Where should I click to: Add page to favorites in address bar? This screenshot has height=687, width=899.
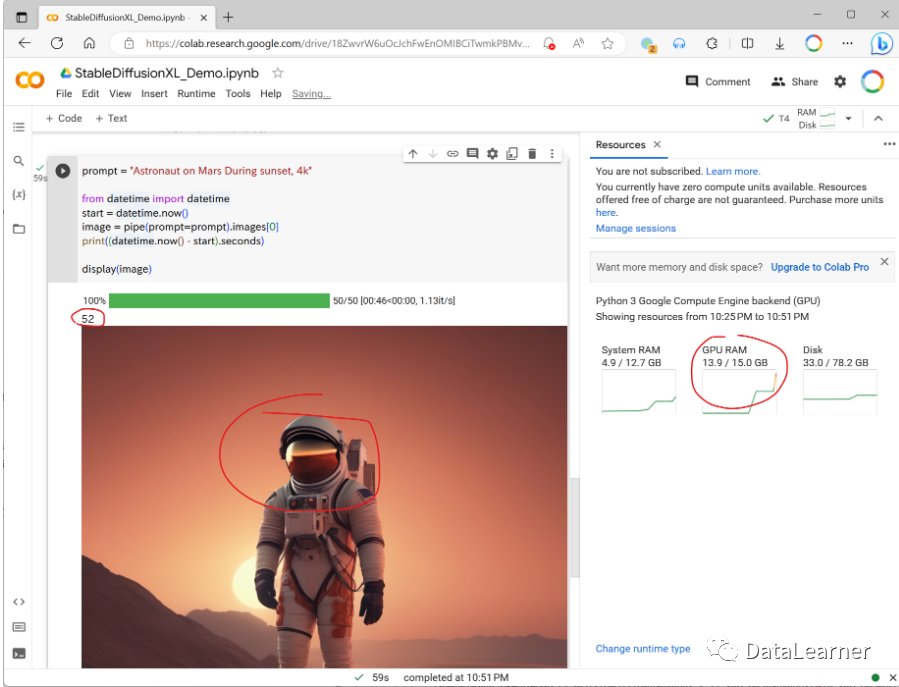[607, 44]
